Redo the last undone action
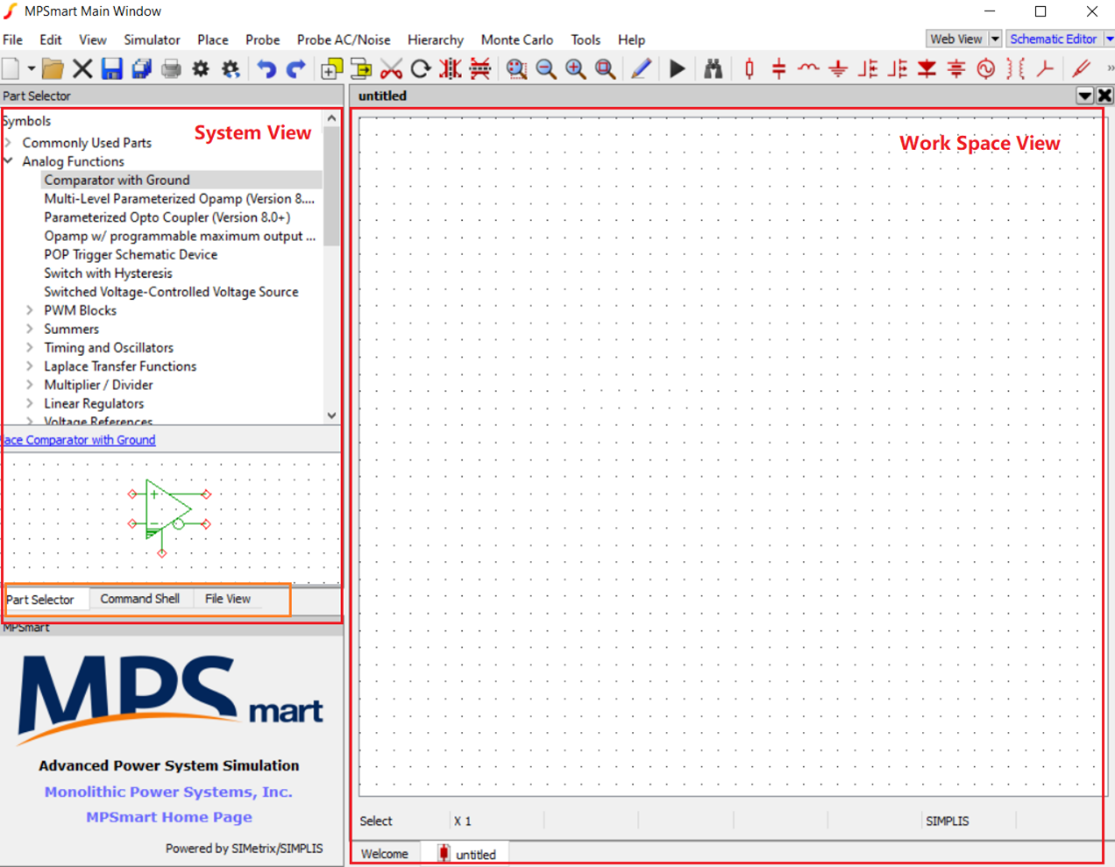The image size is (1115, 867). pyautogui.click(x=296, y=69)
